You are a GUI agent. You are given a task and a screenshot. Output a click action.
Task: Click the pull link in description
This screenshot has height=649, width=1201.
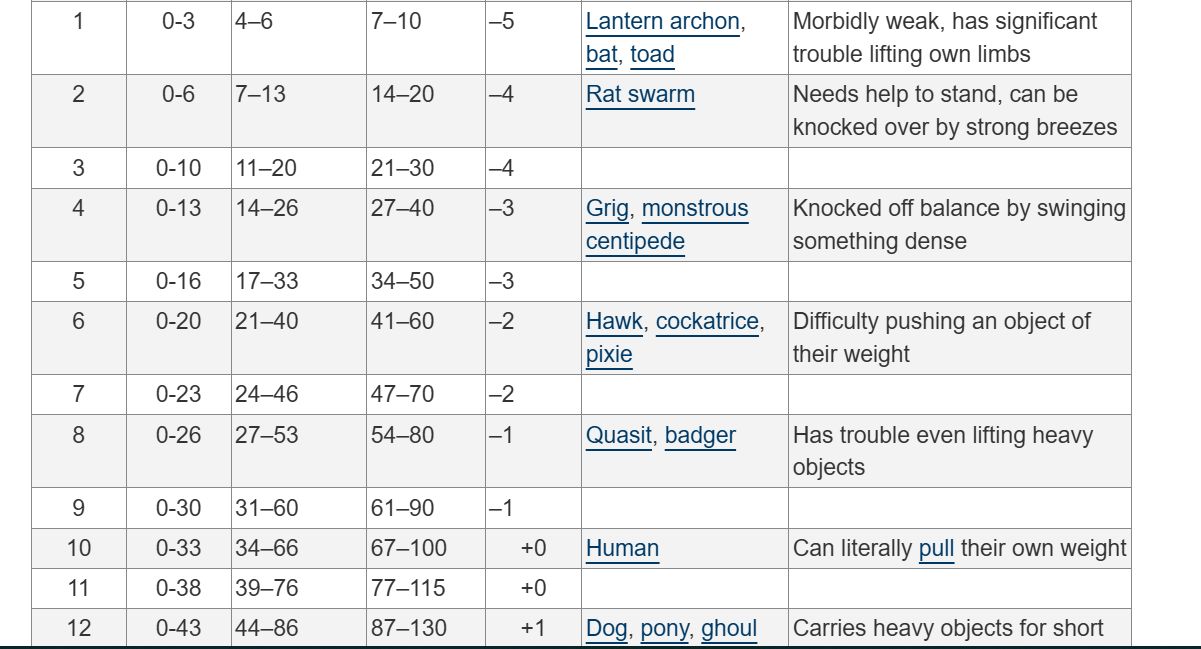pyautogui.click(x=936, y=549)
